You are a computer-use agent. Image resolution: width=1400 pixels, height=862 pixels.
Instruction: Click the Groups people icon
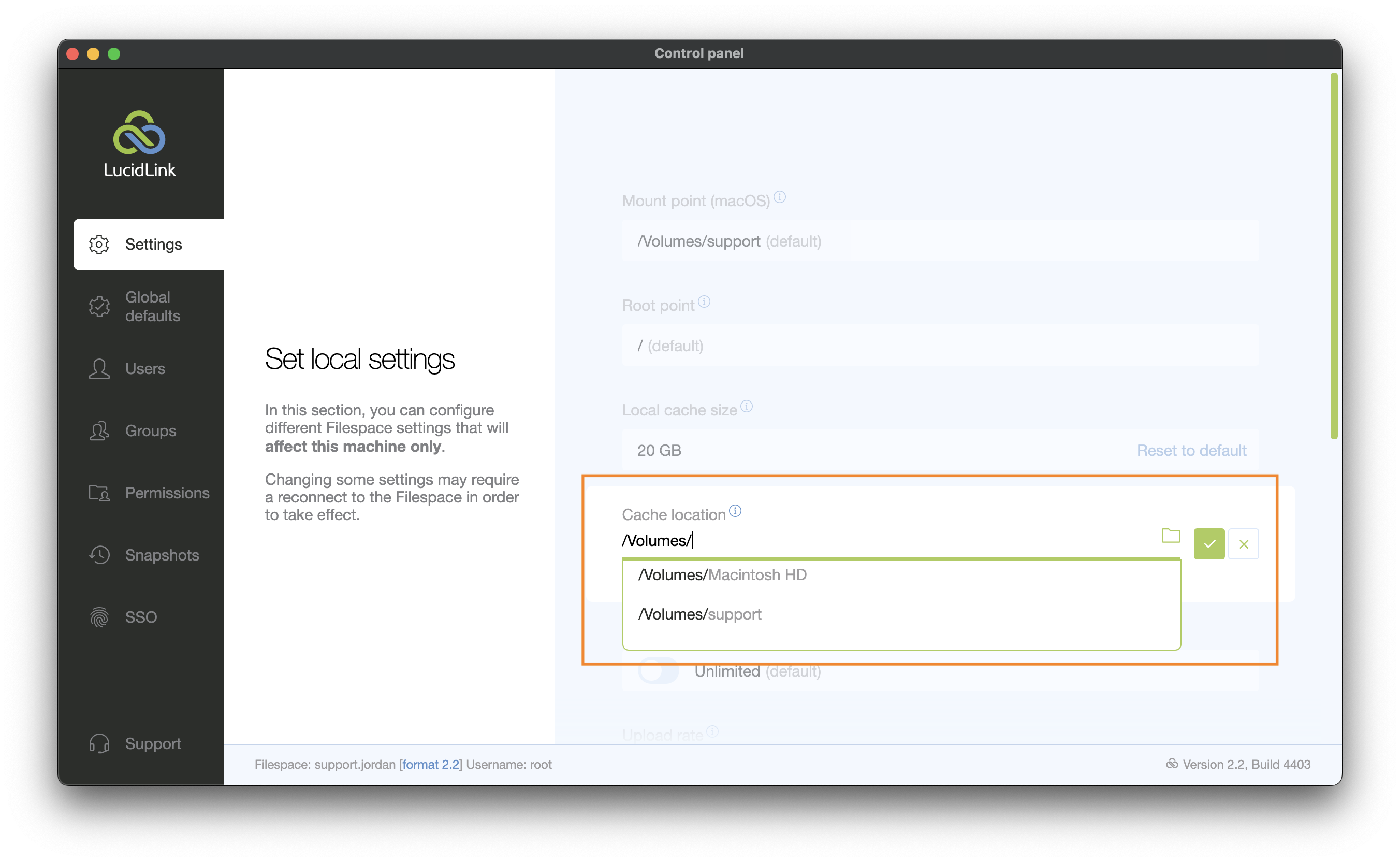[x=99, y=431]
